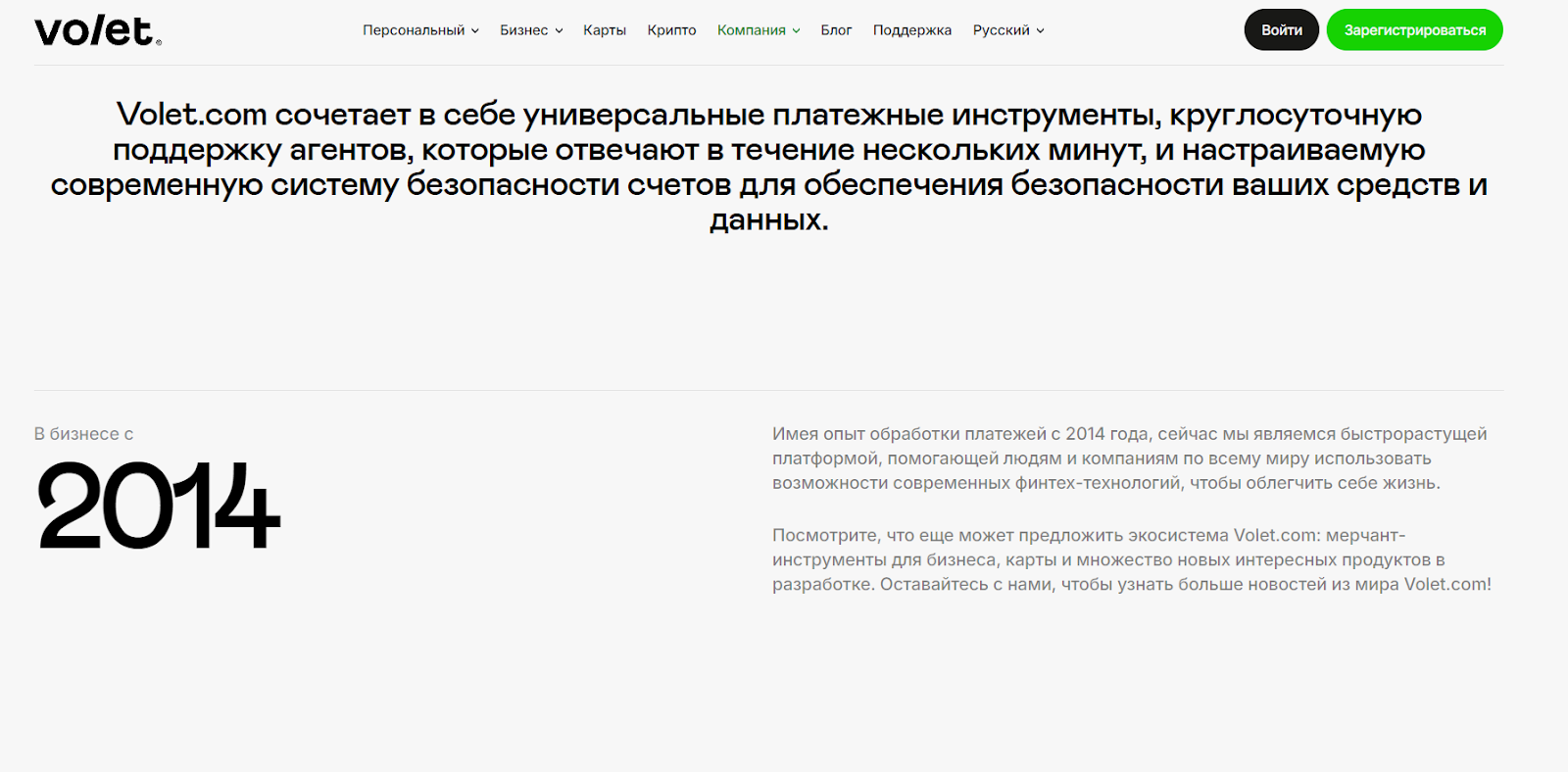
Task: Go to the Блог page
Action: (x=836, y=30)
